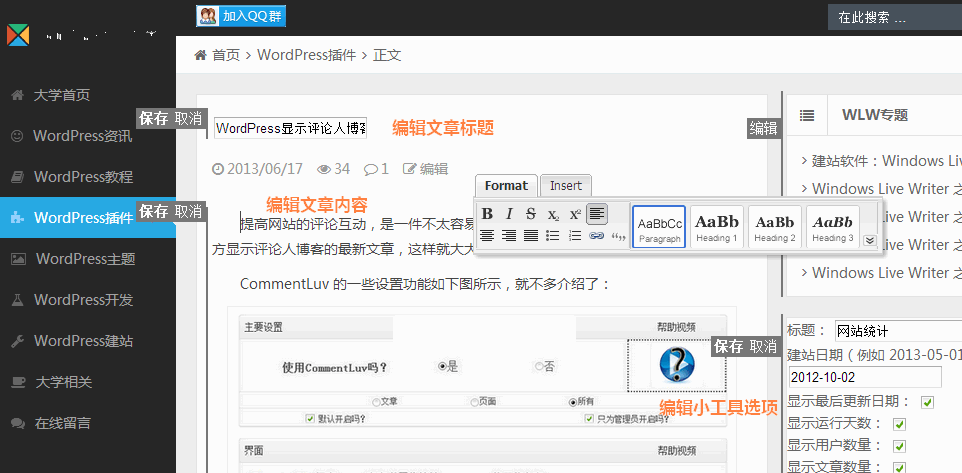Image resolution: width=962 pixels, height=473 pixels.
Task: Toggle bold formatting in the Format toolbar
Action: click(x=487, y=214)
